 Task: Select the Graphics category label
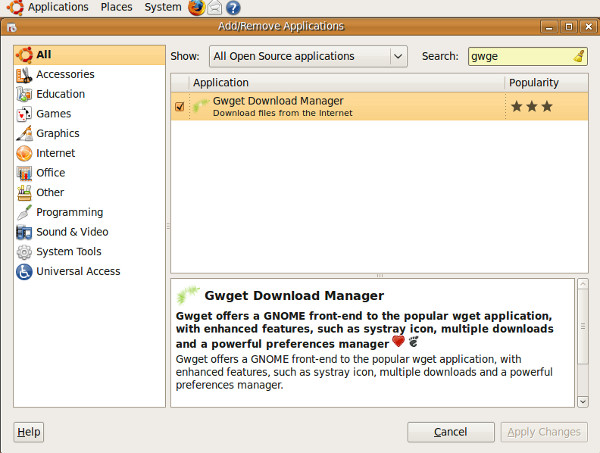(58, 134)
